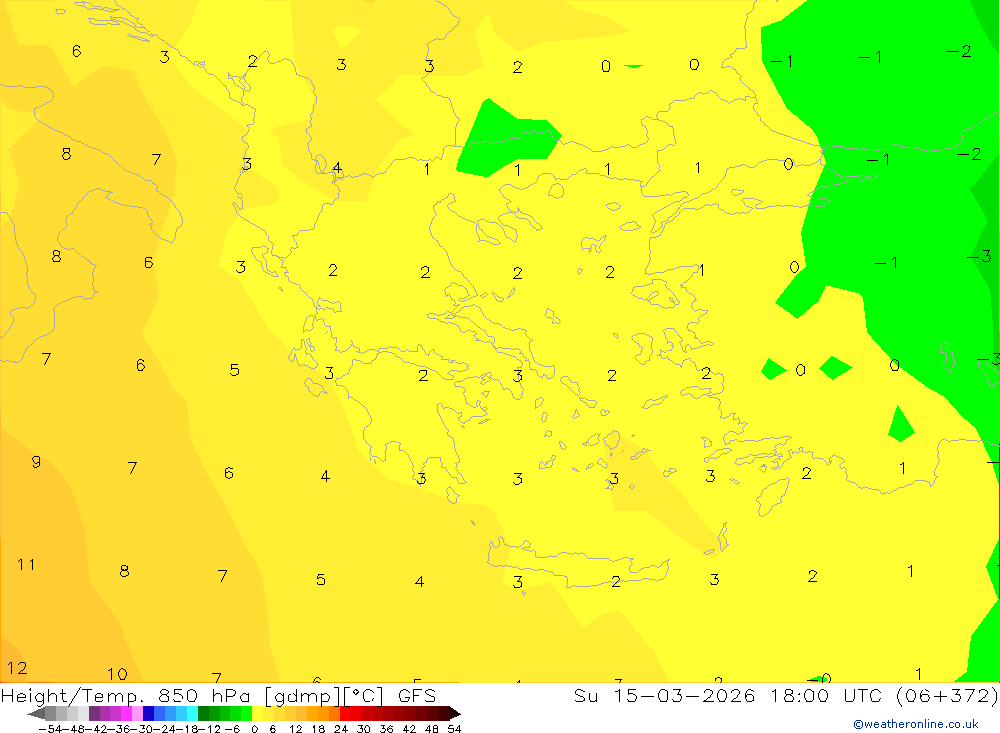Pick the bright red legend swatch at 24
The height and width of the screenshot is (733, 1000).
pyautogui.click(x=345, y=713)
